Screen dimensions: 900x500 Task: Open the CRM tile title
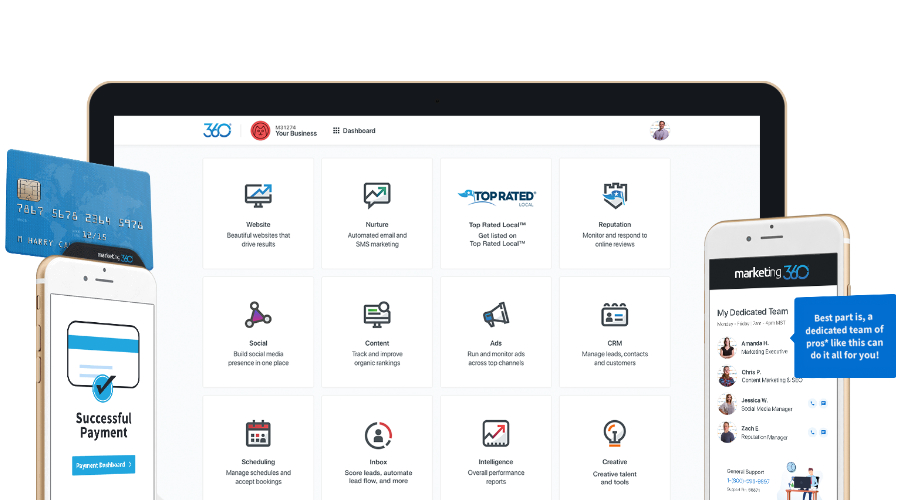(x=615, y=343)
